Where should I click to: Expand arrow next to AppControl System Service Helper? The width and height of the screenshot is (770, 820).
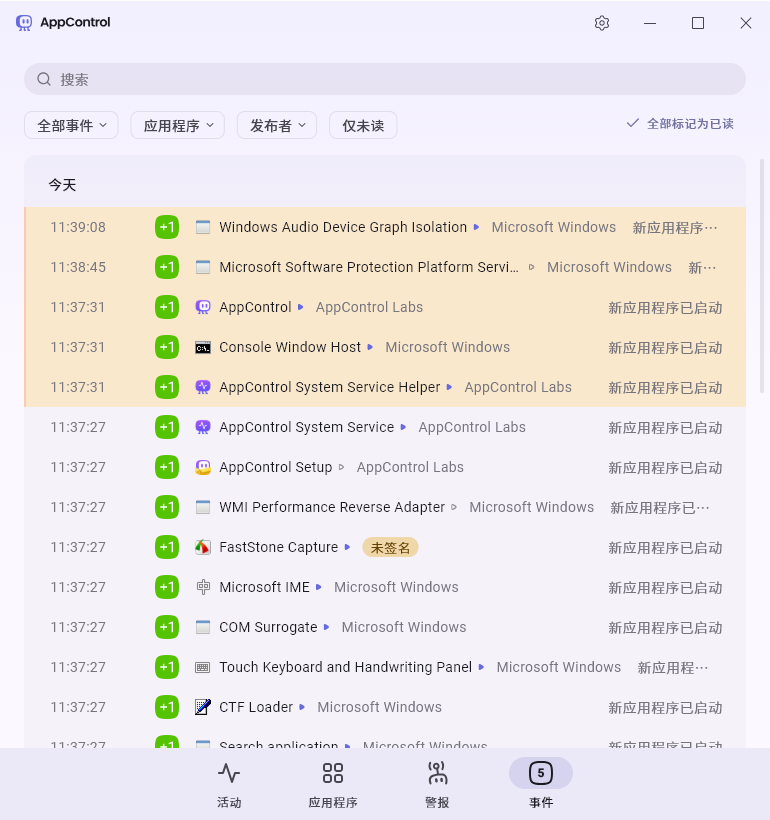[449, 387]
